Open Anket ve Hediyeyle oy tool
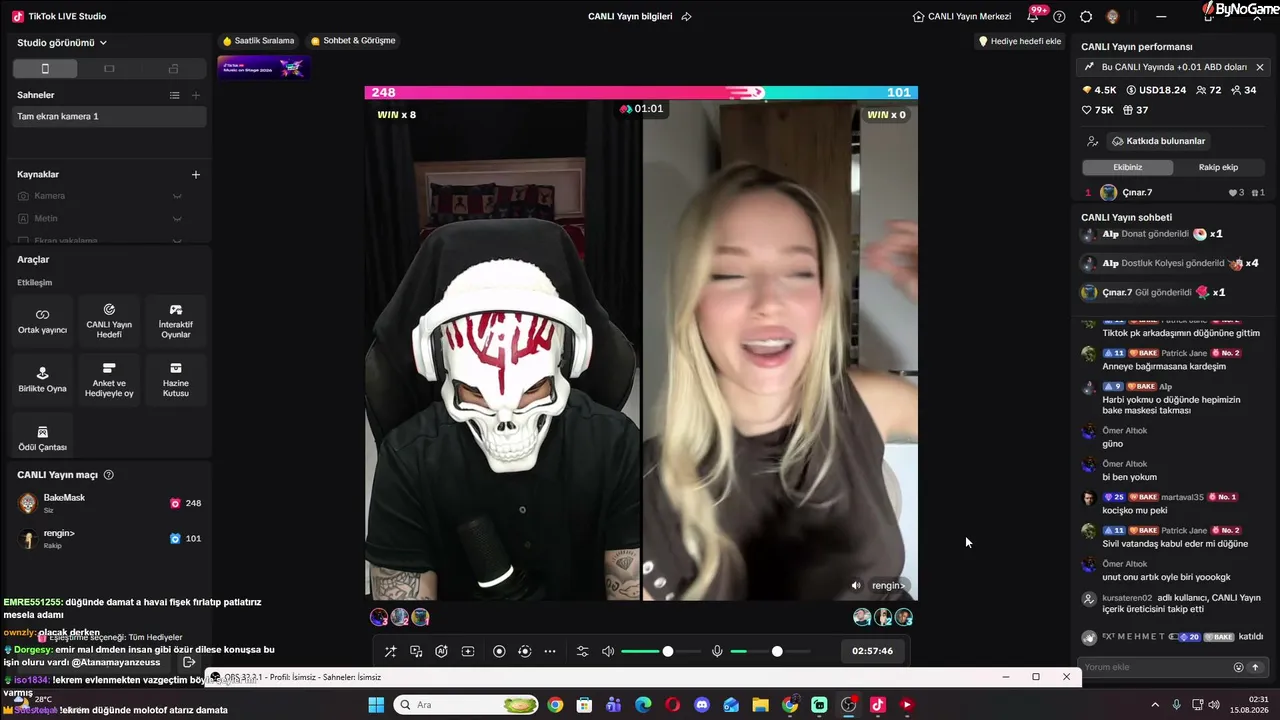Screen dimensions: 1280x720 (x=109, y=379)
